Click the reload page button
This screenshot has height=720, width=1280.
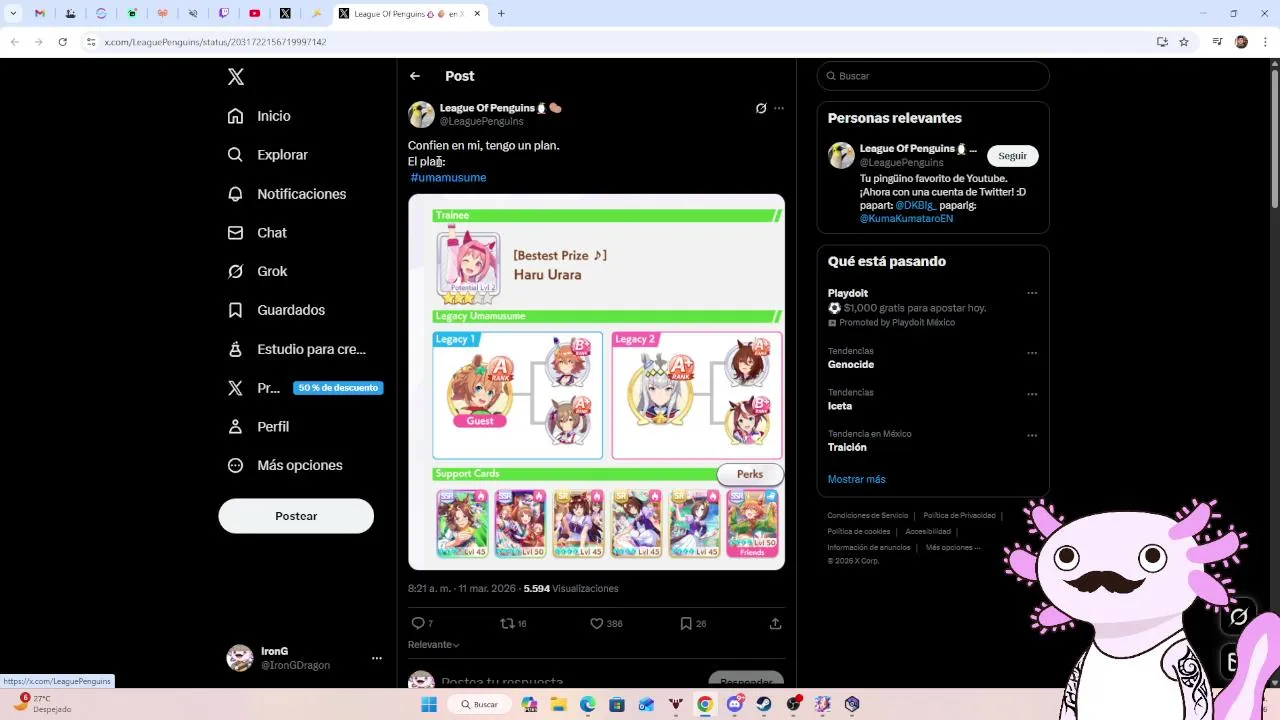(62, 42)
